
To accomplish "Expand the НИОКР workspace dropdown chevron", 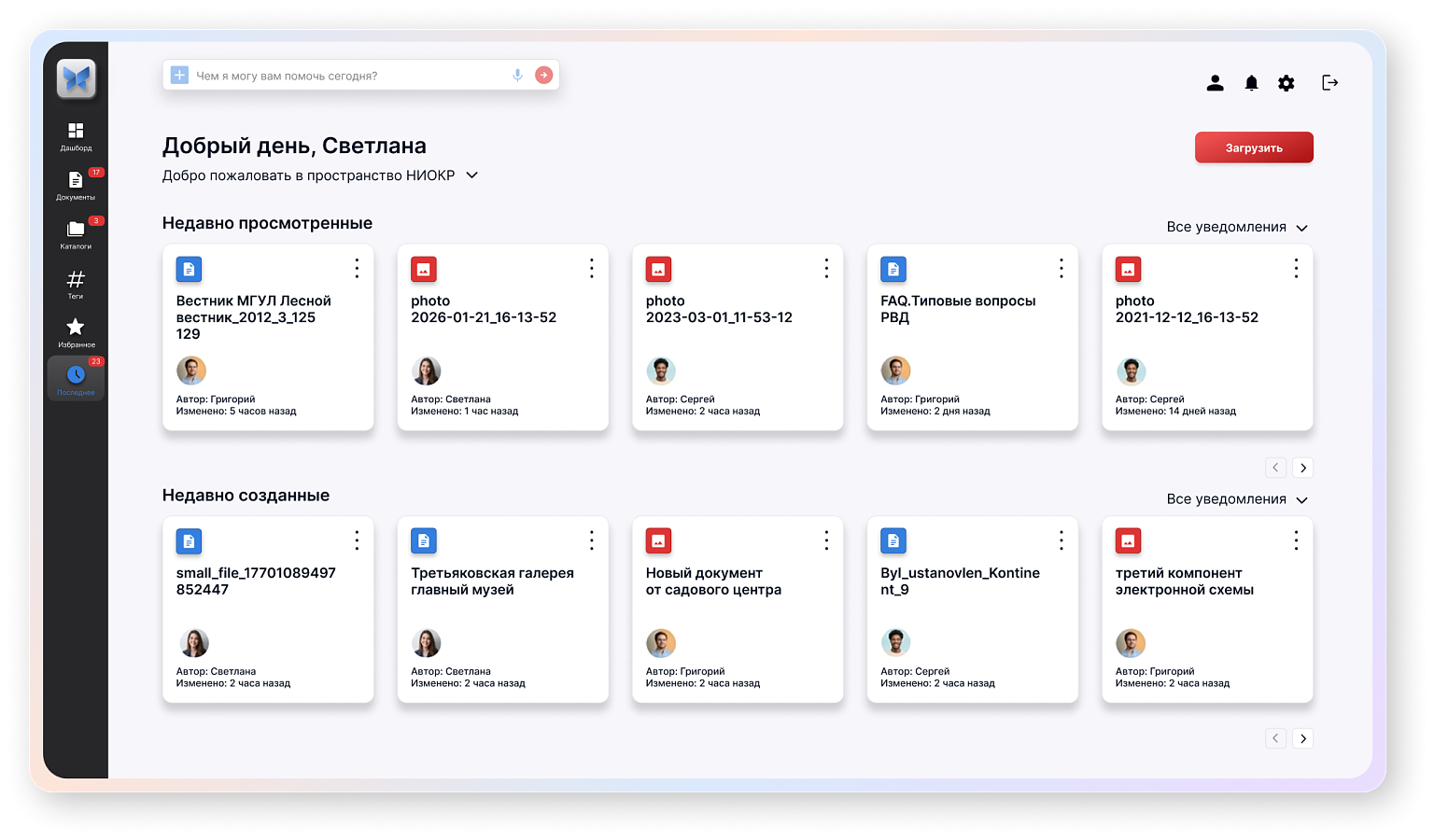I will (x=472, y=175).
